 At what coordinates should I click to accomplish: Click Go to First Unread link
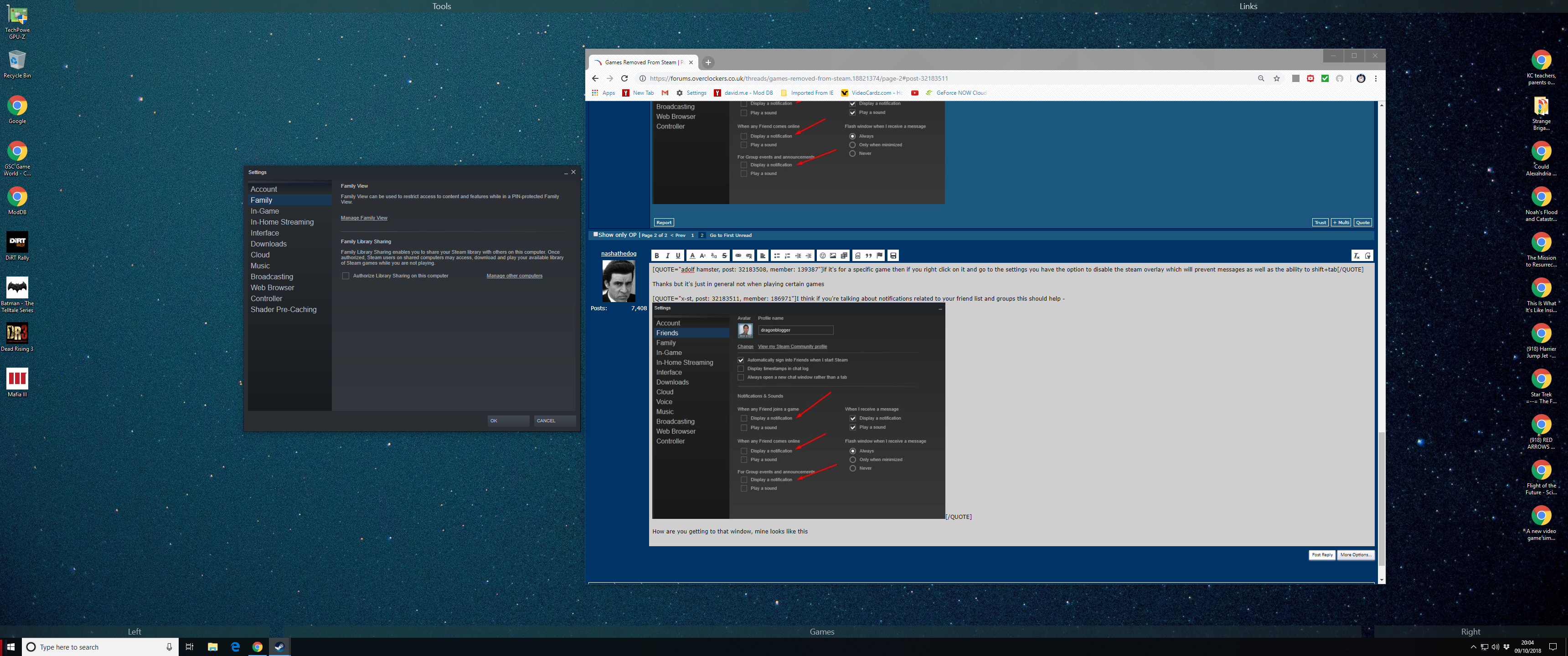730,235
